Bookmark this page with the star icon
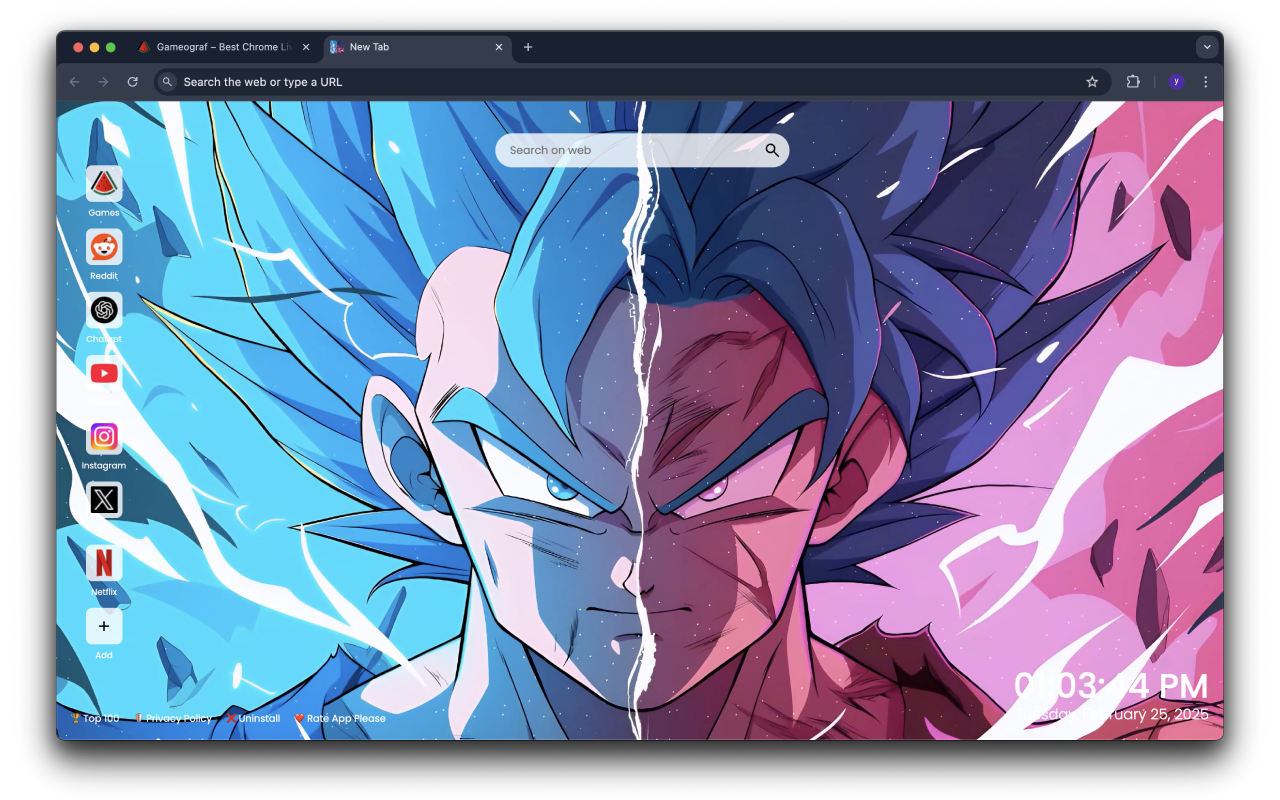The image size is (1280, 800). click(1092, 82)
